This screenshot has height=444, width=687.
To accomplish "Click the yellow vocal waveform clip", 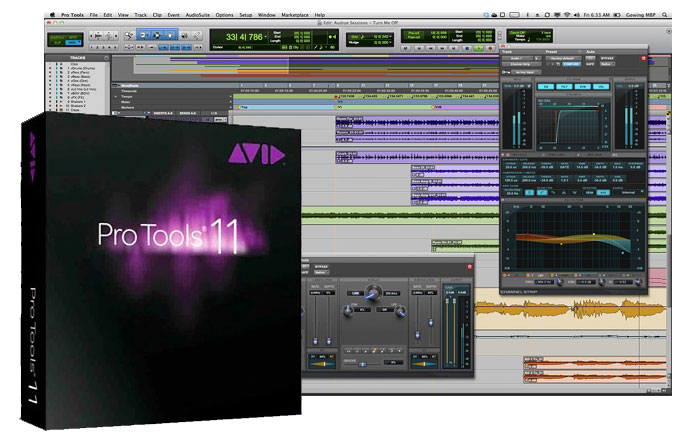I will click(x=570, y=309).
